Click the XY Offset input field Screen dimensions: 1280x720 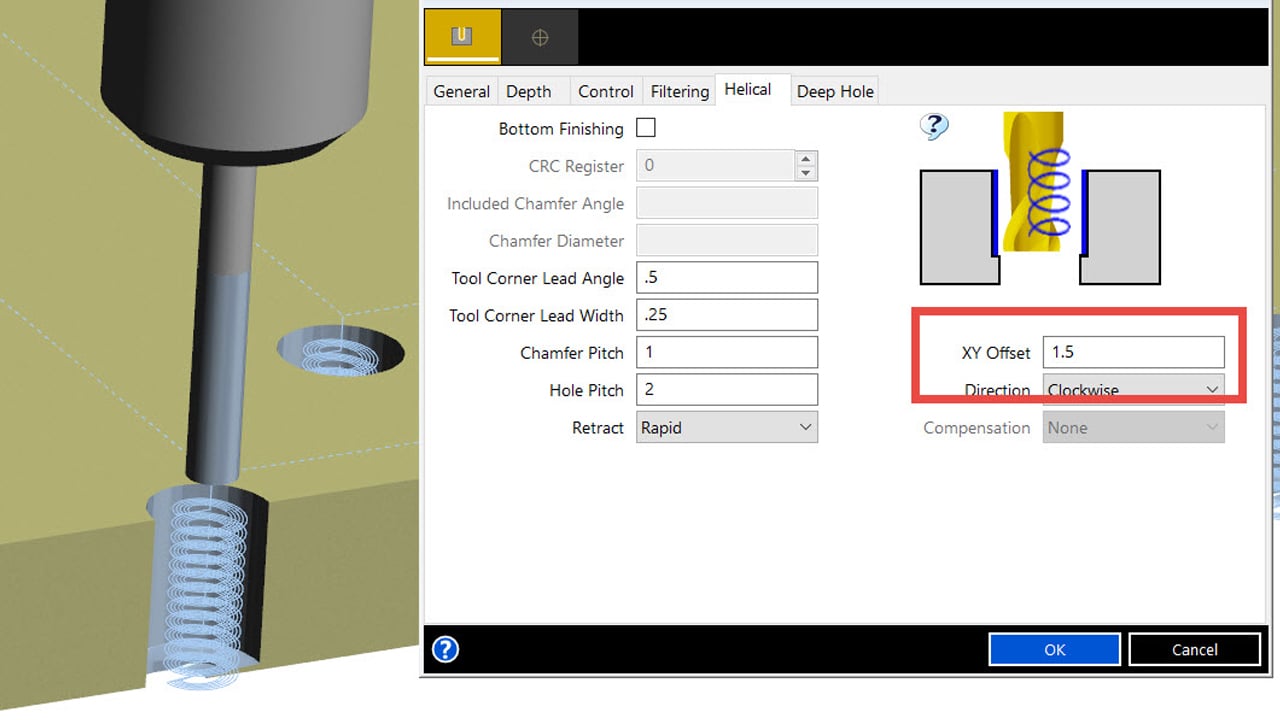point(1133,352)
